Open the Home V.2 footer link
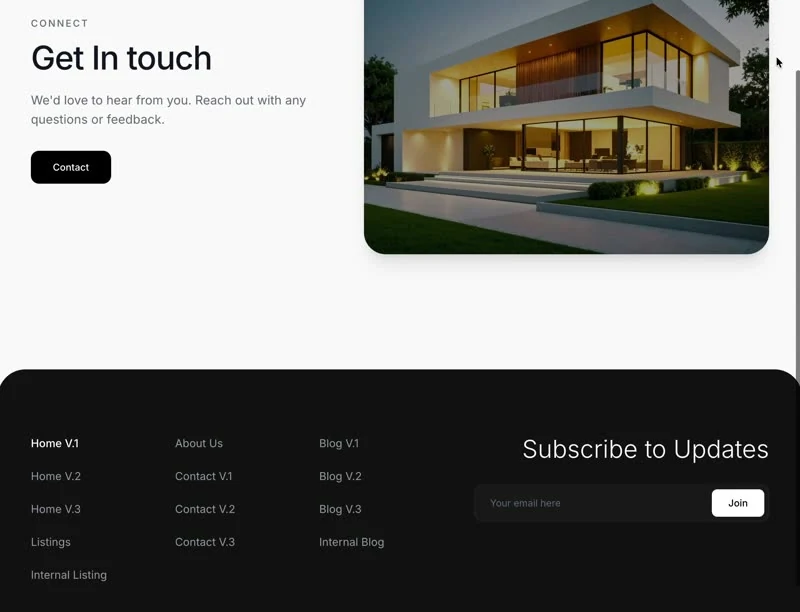The height and width of the screenshot is (612, 800). 56,476
